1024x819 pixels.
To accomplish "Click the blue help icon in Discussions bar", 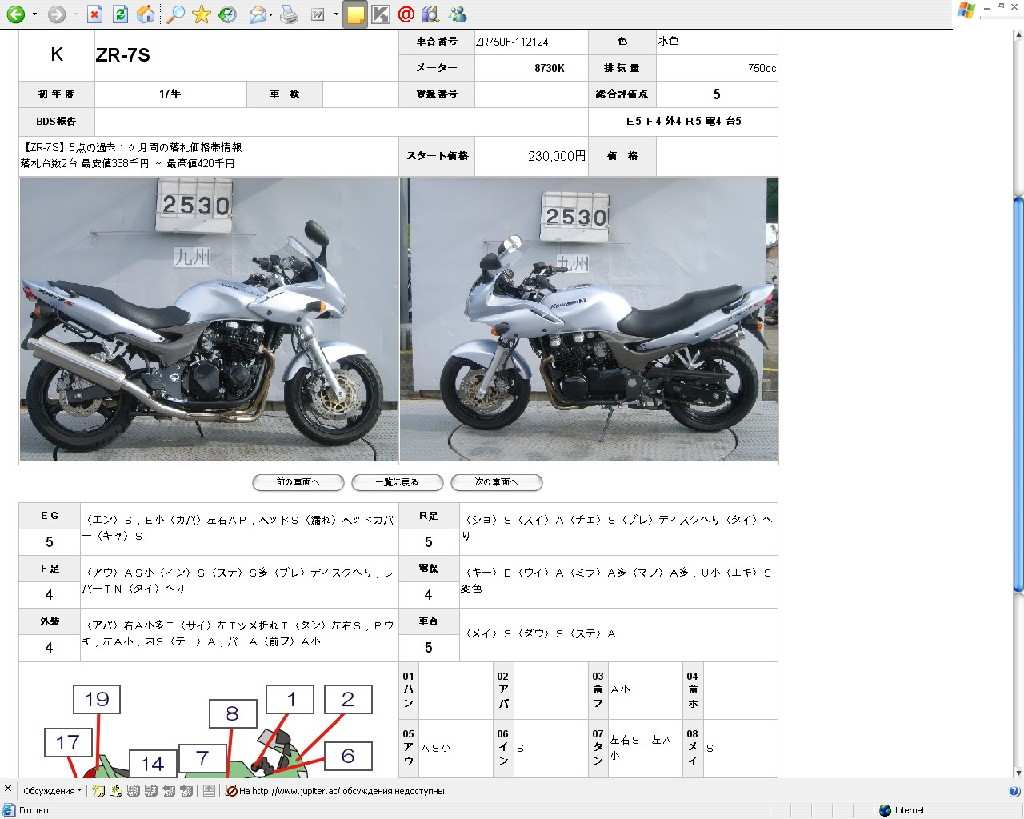I will (1015, 791).
